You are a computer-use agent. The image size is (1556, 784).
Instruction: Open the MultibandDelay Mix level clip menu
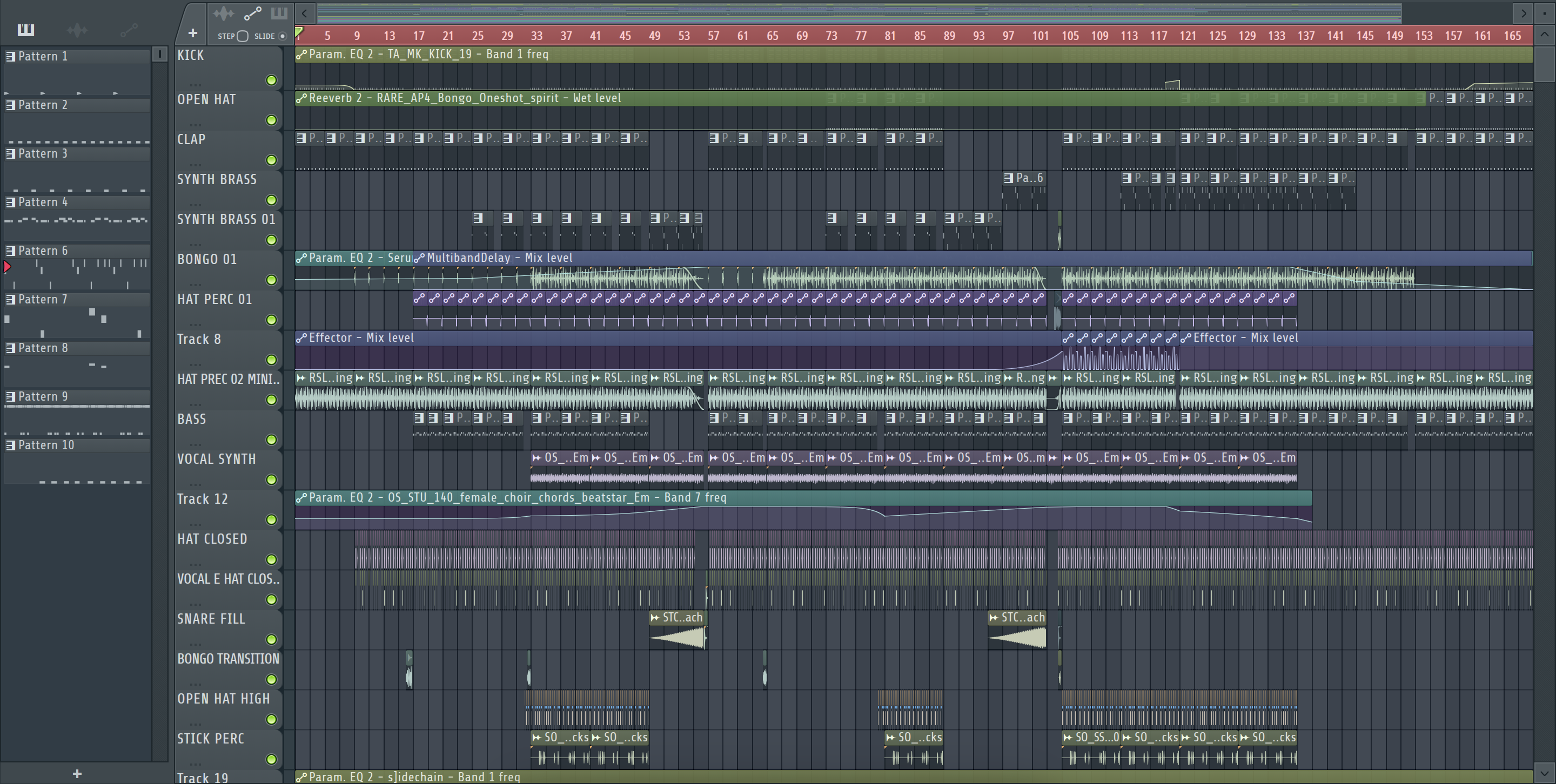pos(419,258)
